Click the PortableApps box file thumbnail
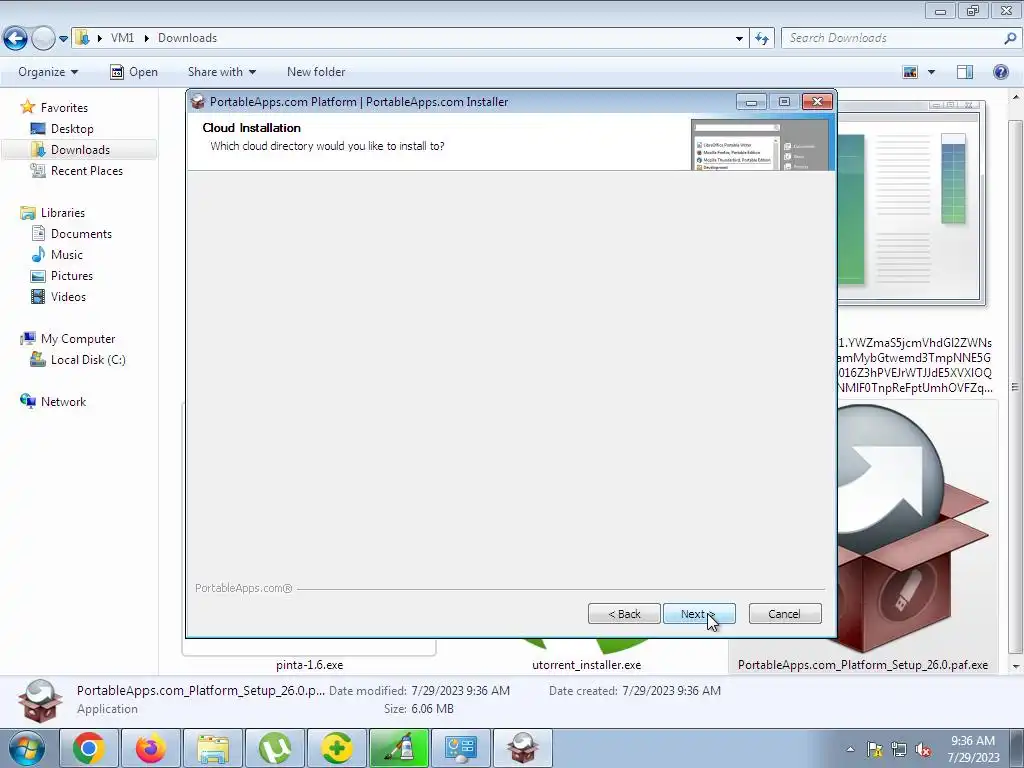This screenshot has height=768, width=1024. pos(914,529)
